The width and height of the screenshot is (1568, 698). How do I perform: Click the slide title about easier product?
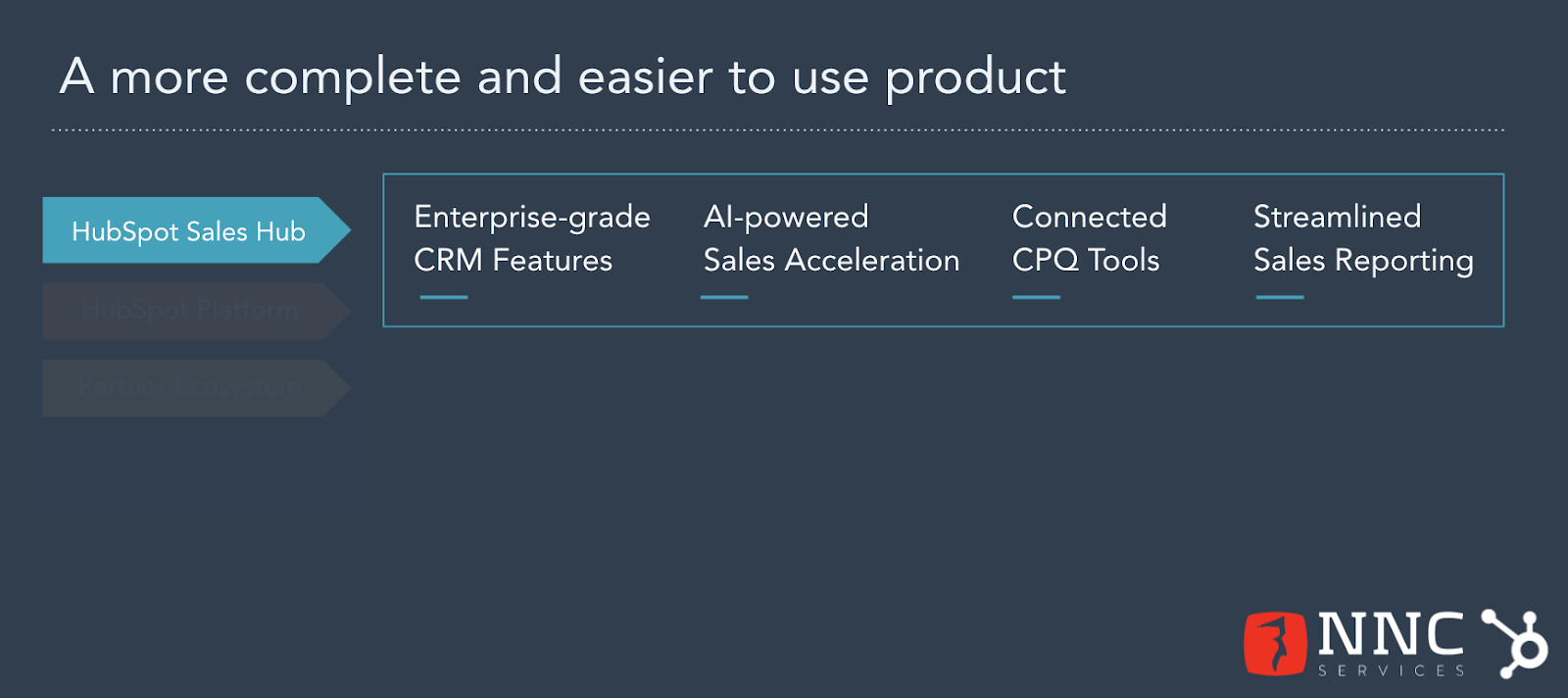coord(563,77)
